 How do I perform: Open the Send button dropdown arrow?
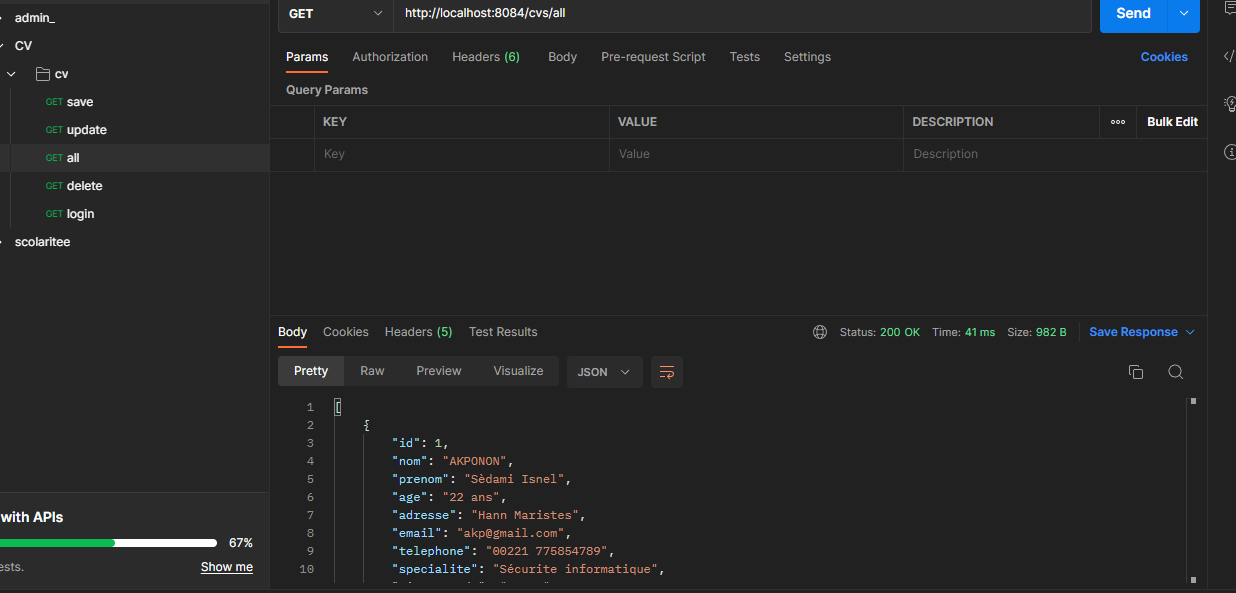(1183, 14)
